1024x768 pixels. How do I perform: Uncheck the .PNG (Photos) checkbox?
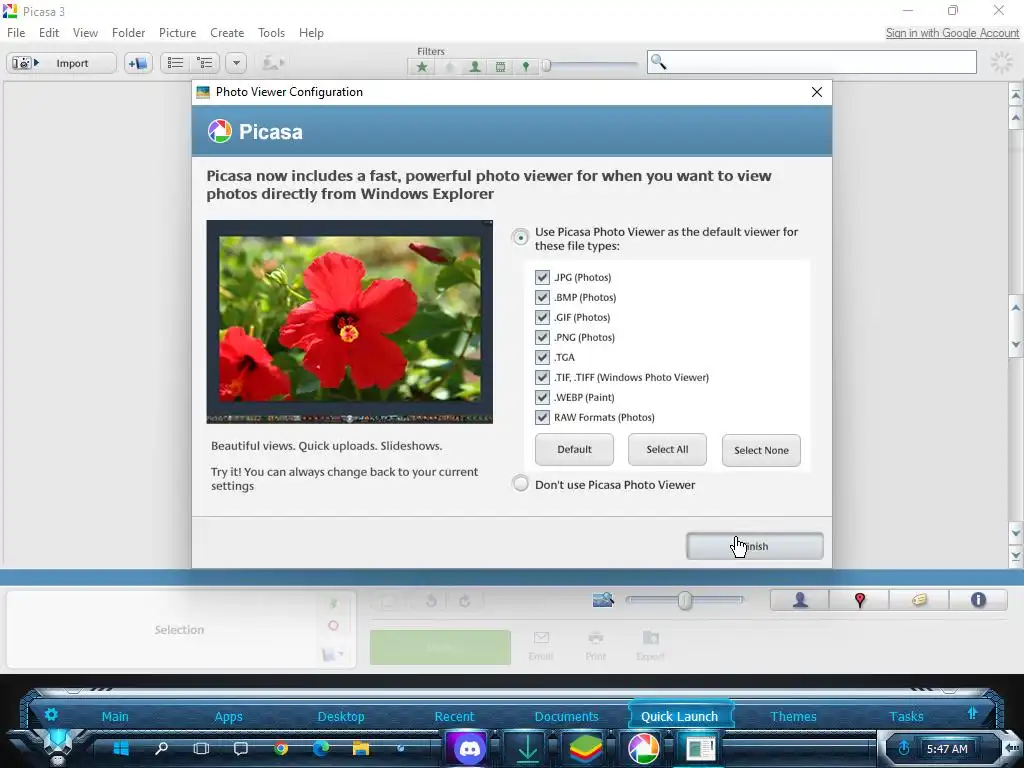[542, 337]
